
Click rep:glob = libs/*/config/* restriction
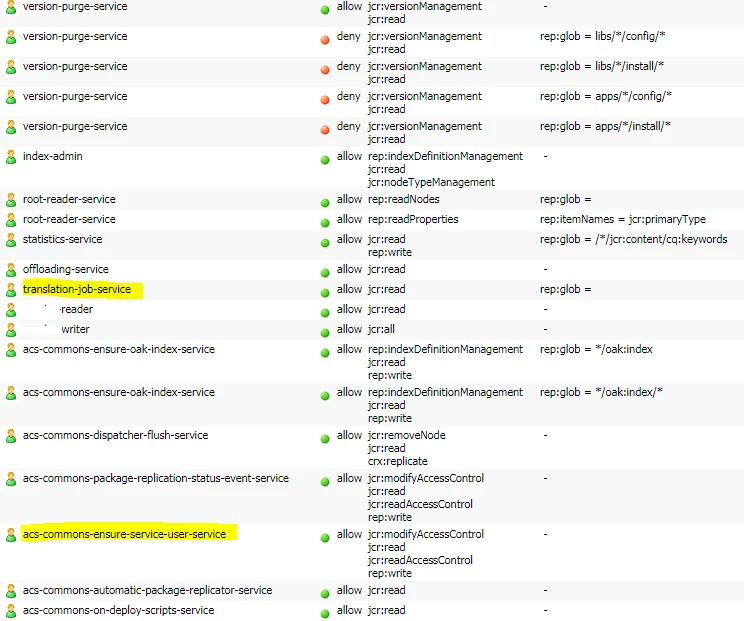[x=603, y=36]
